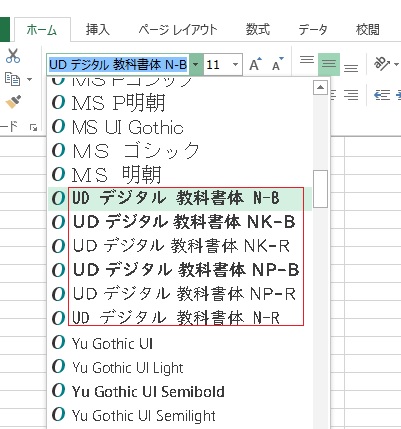This screenshot has width=401, height=429.
Task: Choose the Yu Gothic UI Light font
Action: [x=180, y=368]
